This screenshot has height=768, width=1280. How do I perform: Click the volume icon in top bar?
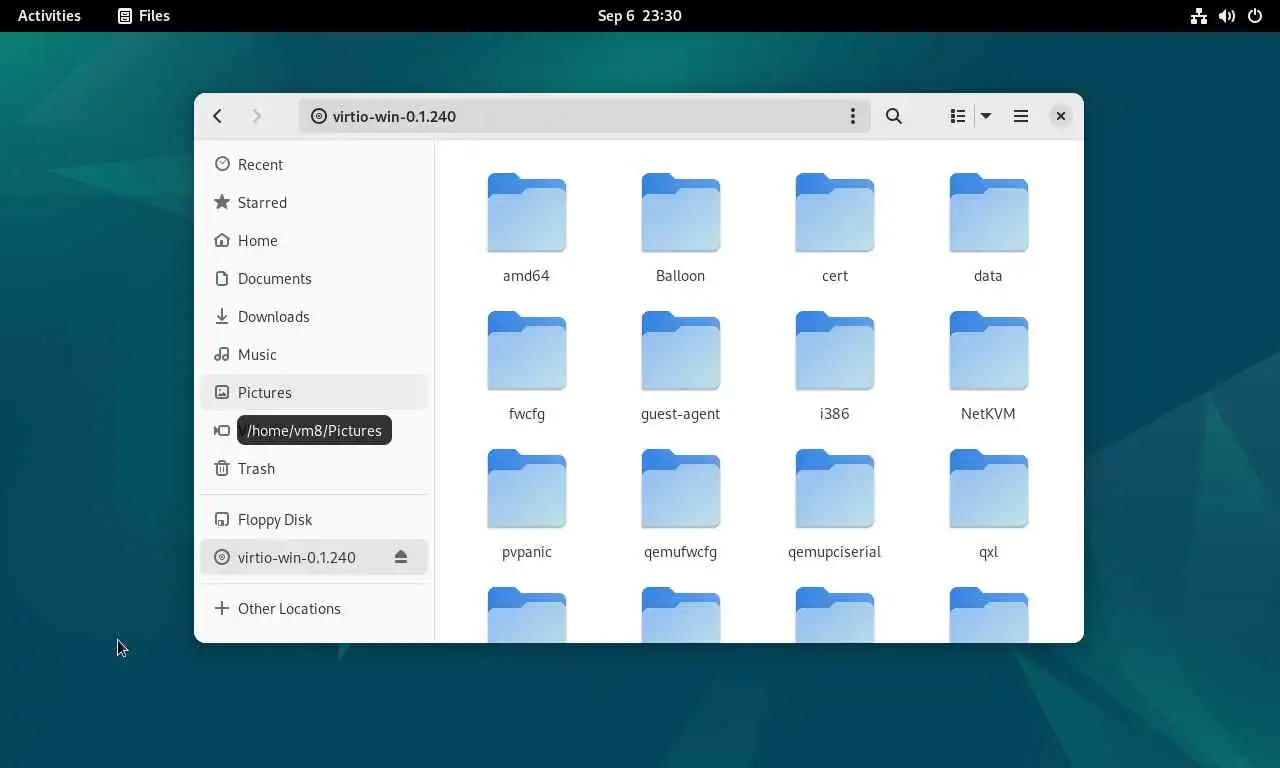point(1226,16)
